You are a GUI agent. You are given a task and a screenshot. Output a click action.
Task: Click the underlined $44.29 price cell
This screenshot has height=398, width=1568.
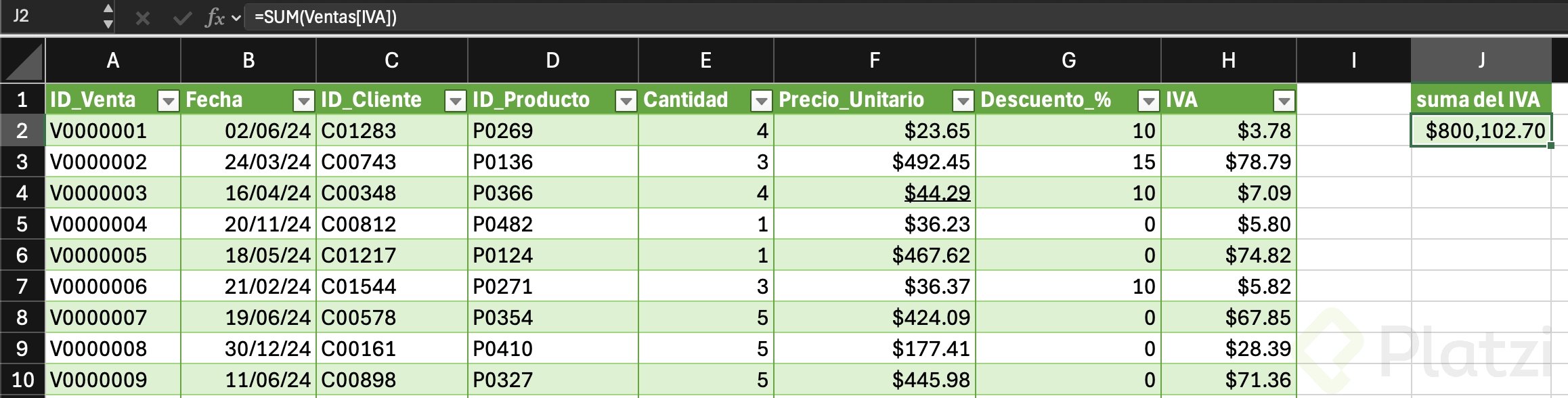[x=937, y=194]
